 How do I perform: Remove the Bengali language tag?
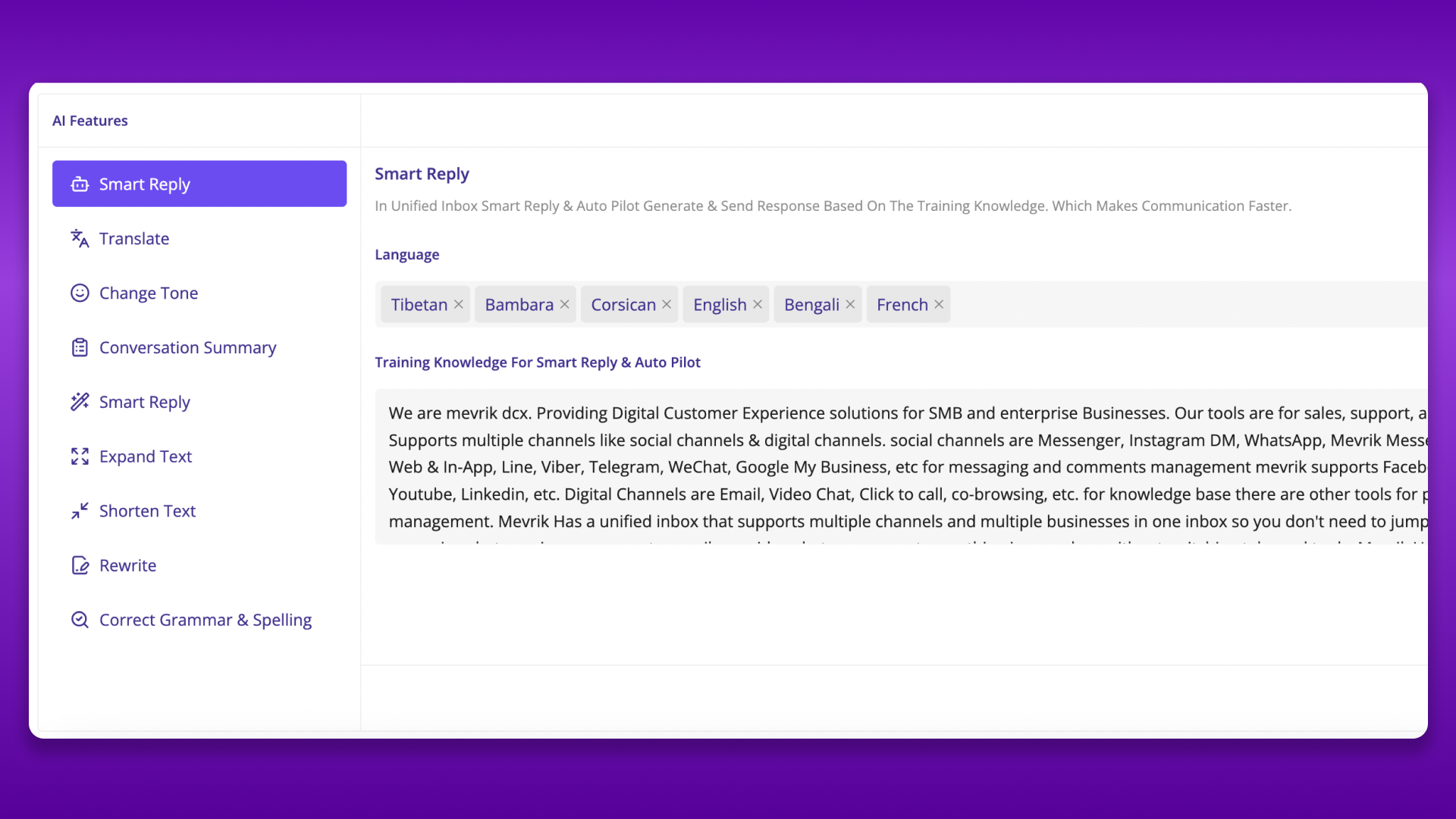click(850, 305)
